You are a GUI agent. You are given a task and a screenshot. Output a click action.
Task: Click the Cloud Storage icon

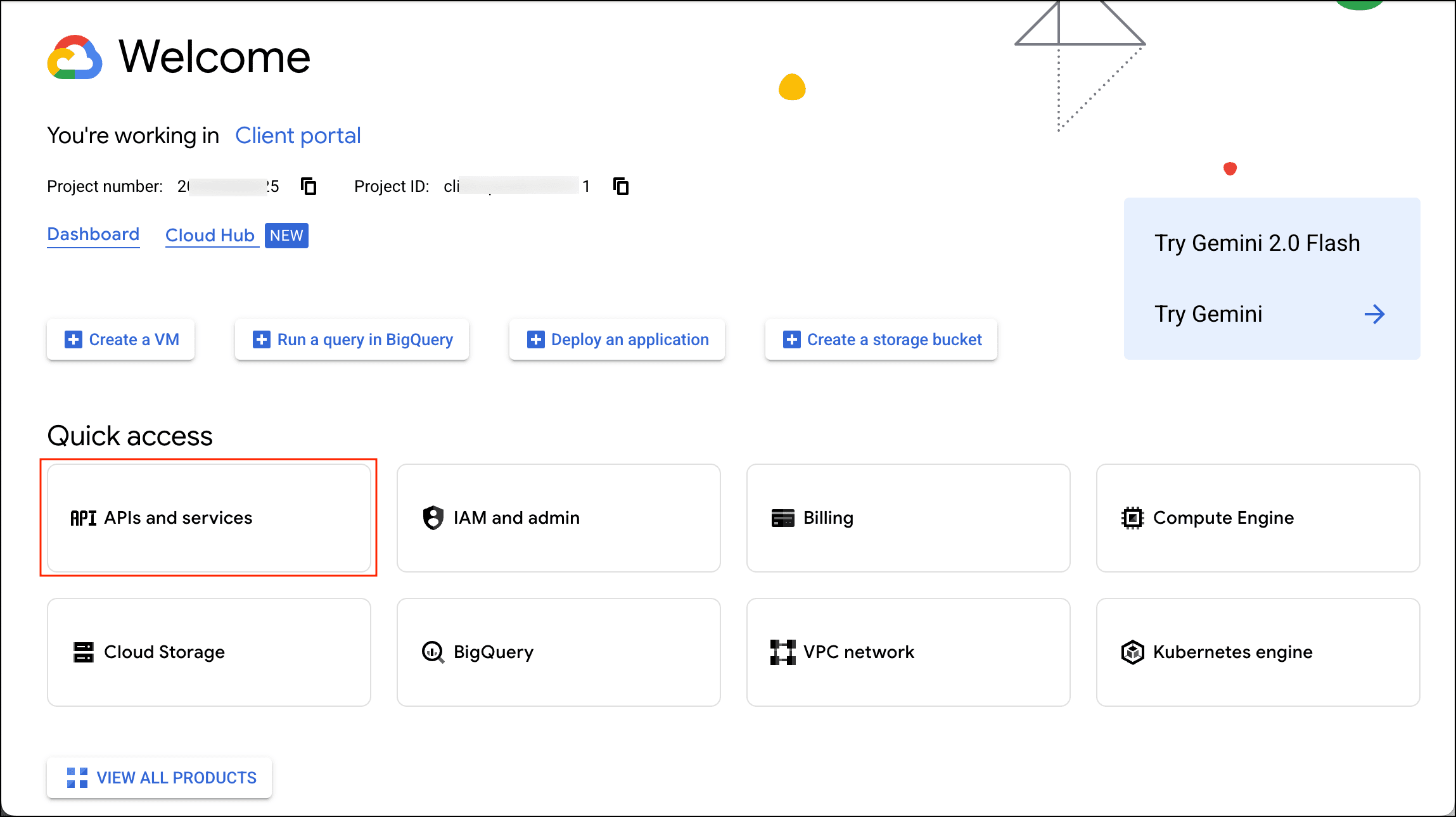point(83,652)
